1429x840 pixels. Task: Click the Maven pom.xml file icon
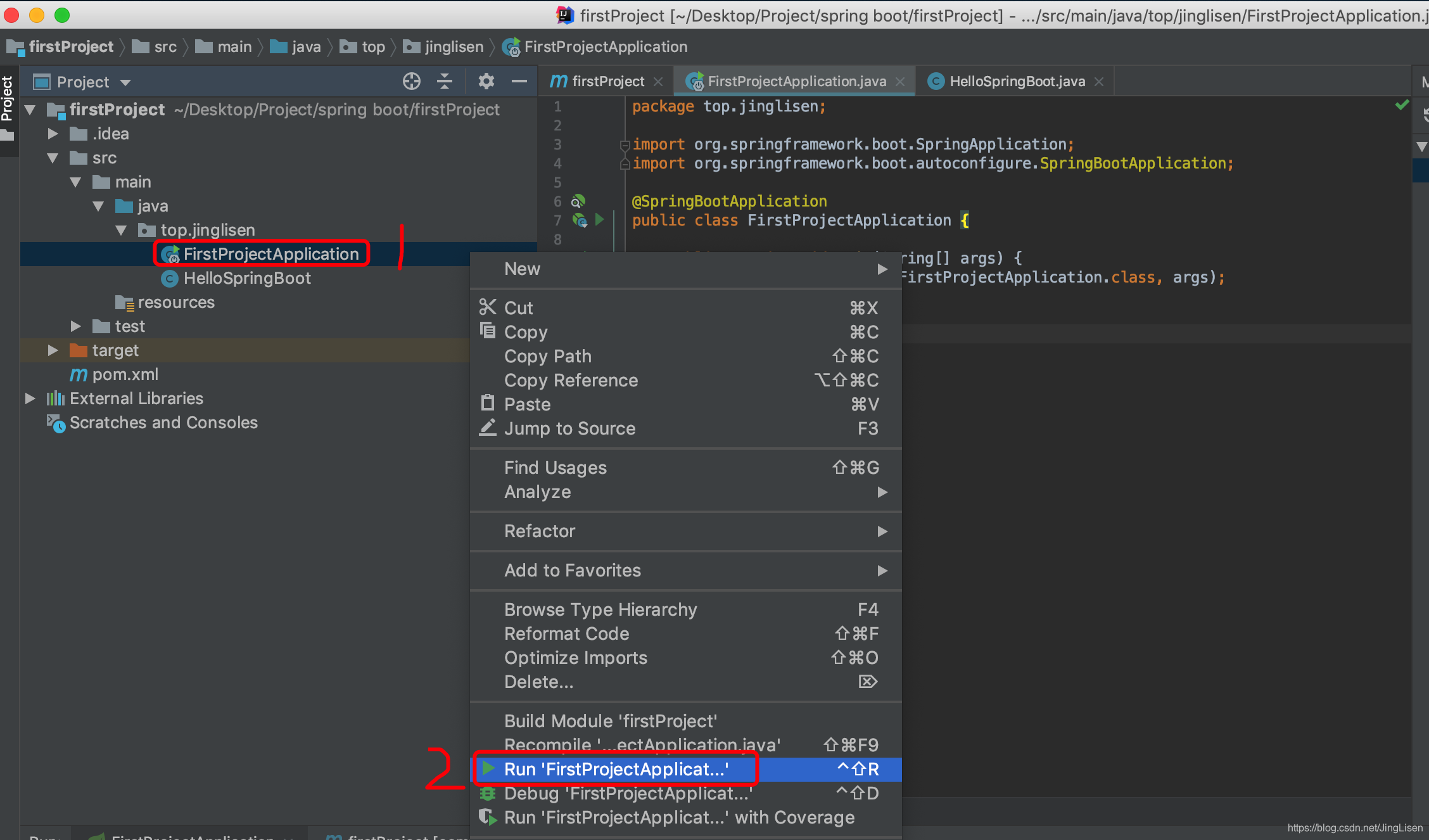coord(79,374)
